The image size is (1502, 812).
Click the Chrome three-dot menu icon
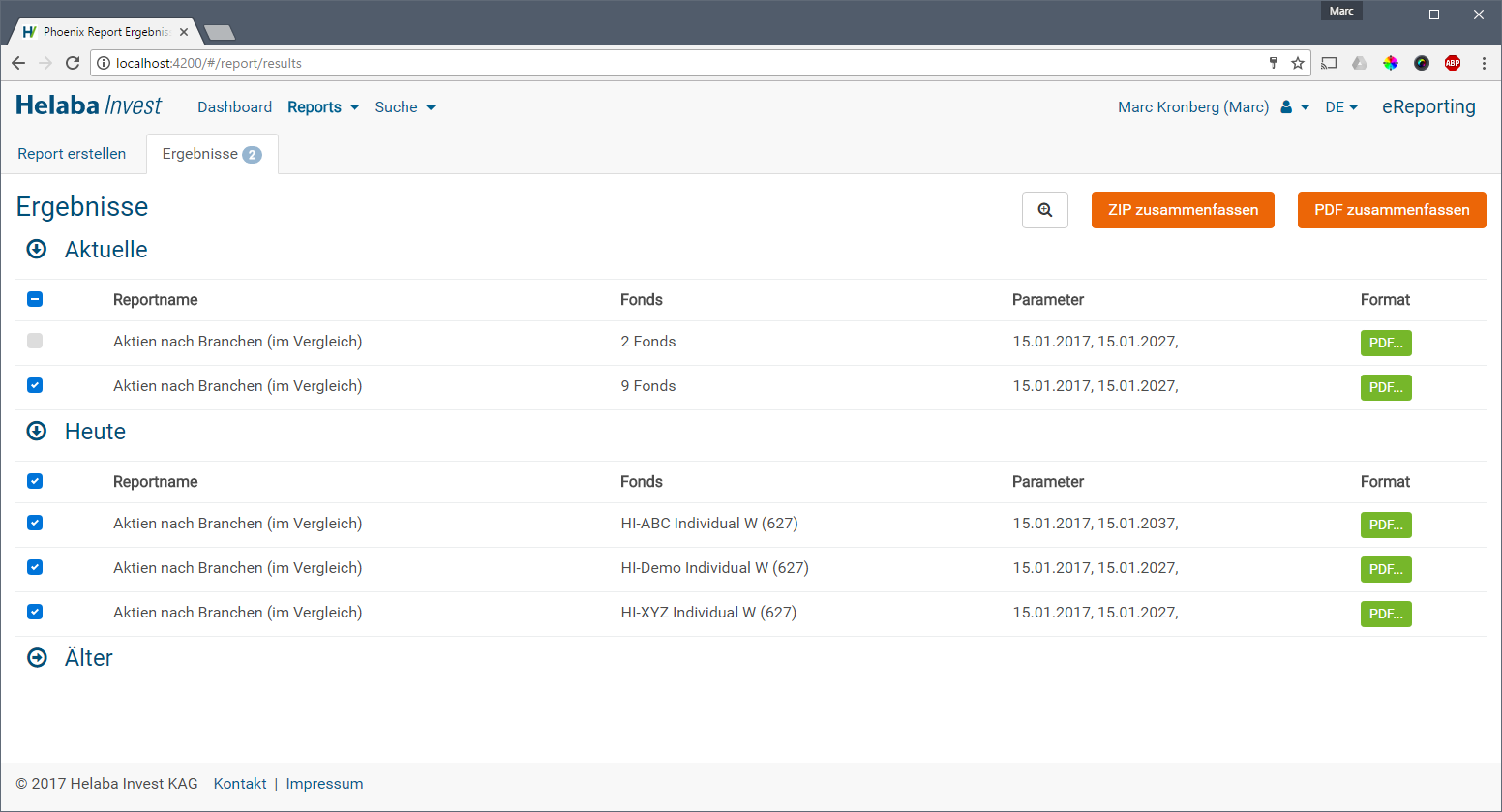pos(1484,63)
